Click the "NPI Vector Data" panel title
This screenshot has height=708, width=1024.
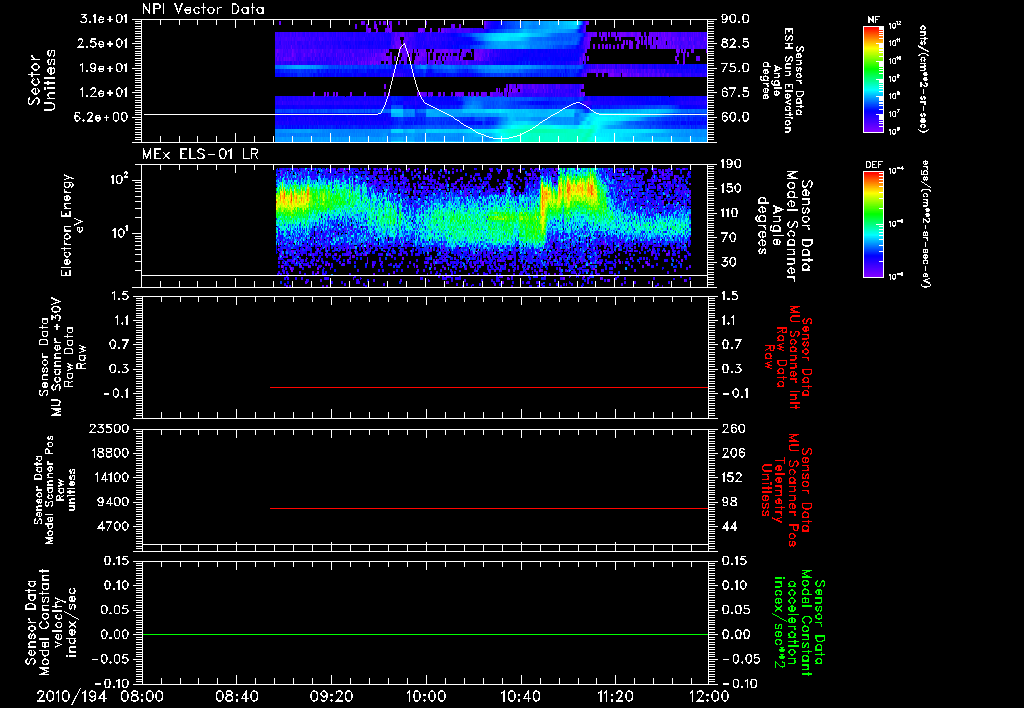(204, 9)
